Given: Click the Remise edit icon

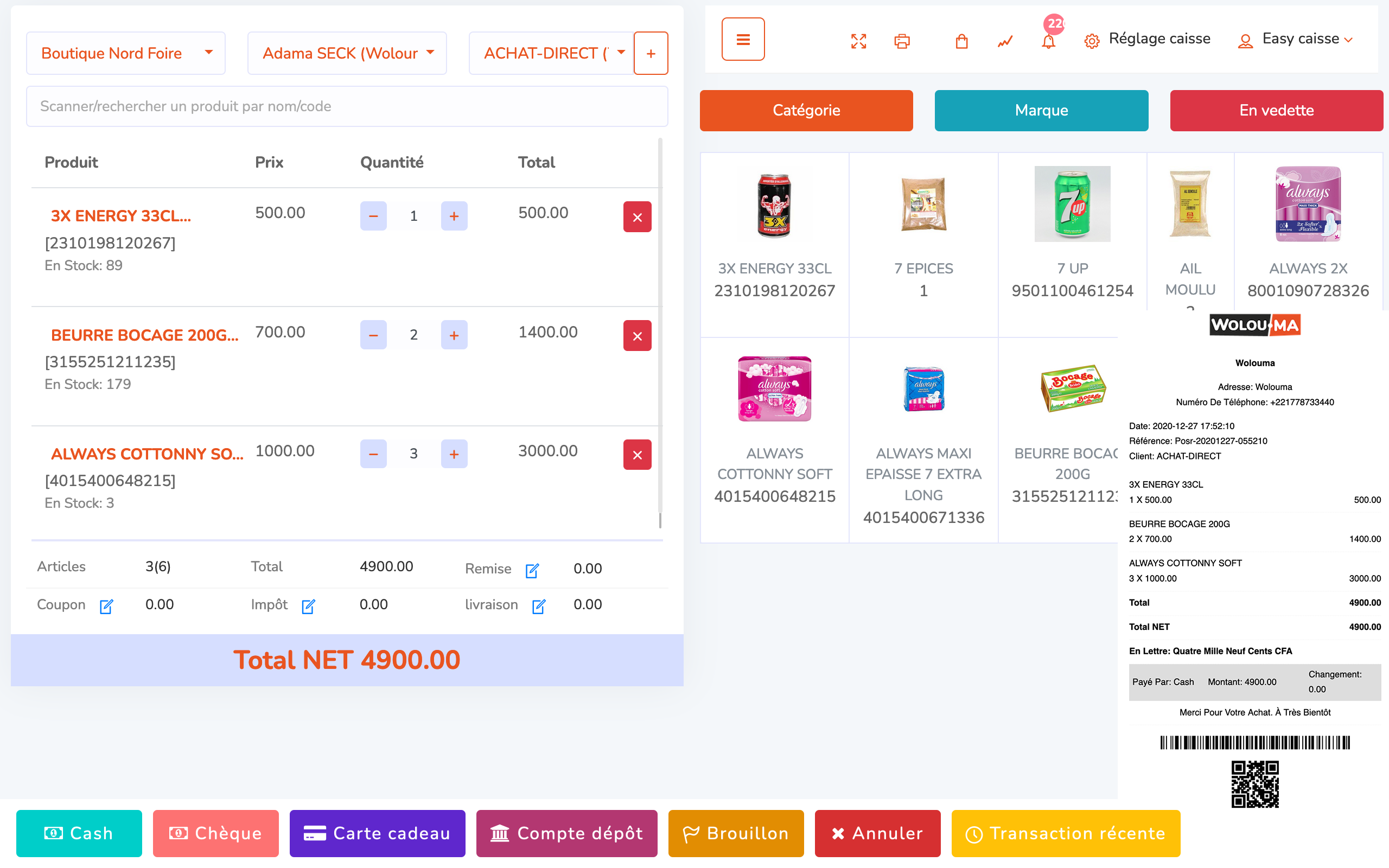Looking at the screenshot, I should tap(532, 570).
